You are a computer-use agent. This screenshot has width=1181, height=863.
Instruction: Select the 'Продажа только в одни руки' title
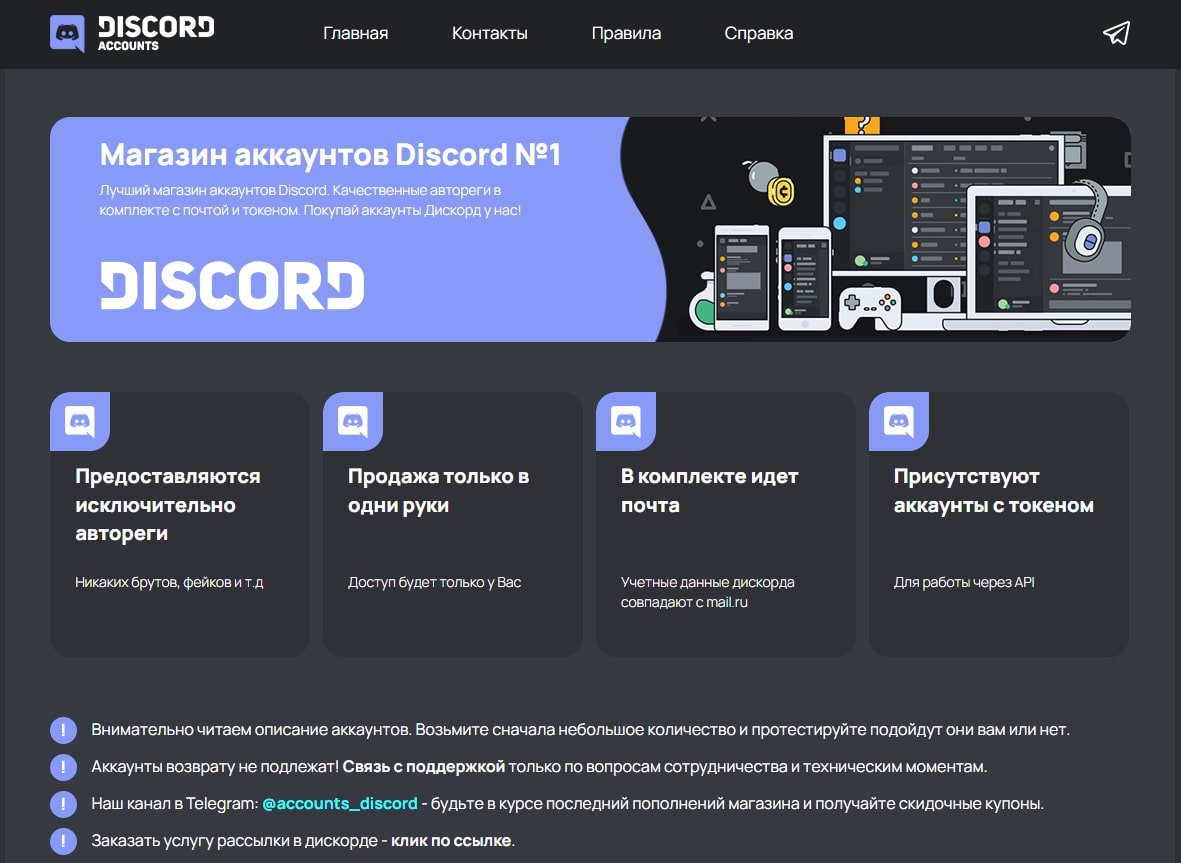tap(438, 490)
